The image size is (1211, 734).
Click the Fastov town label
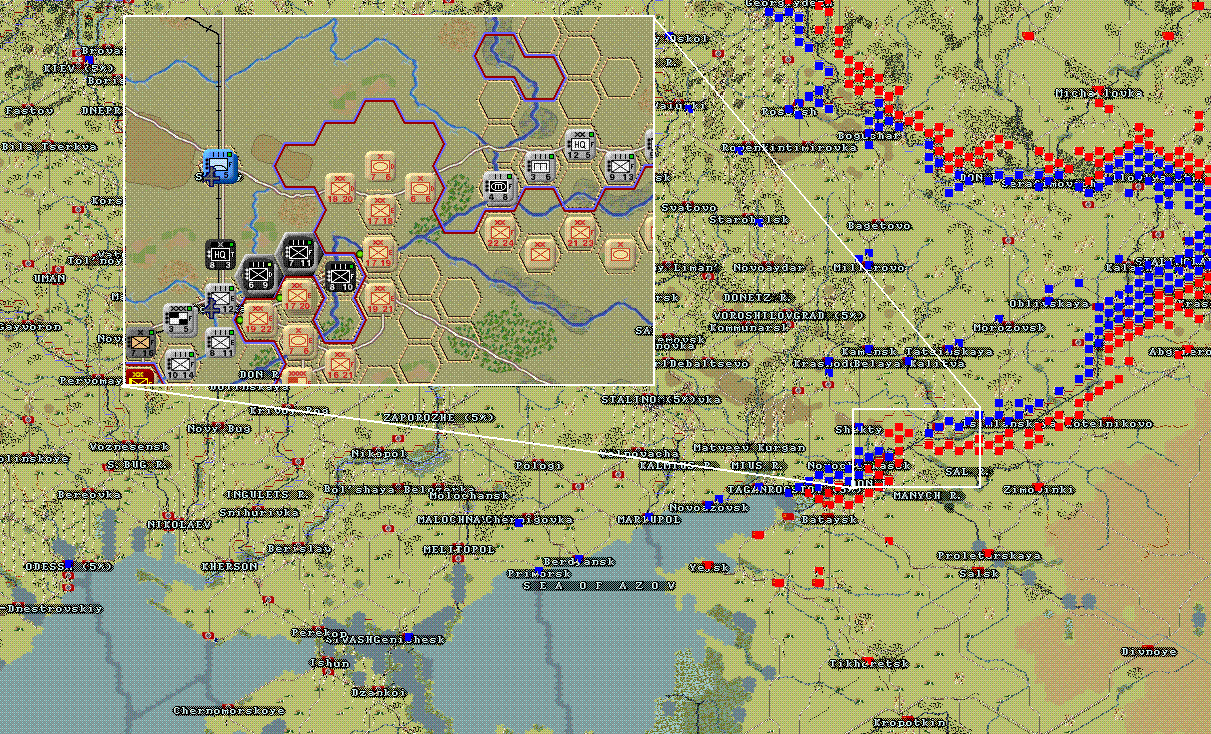(29, 111)
